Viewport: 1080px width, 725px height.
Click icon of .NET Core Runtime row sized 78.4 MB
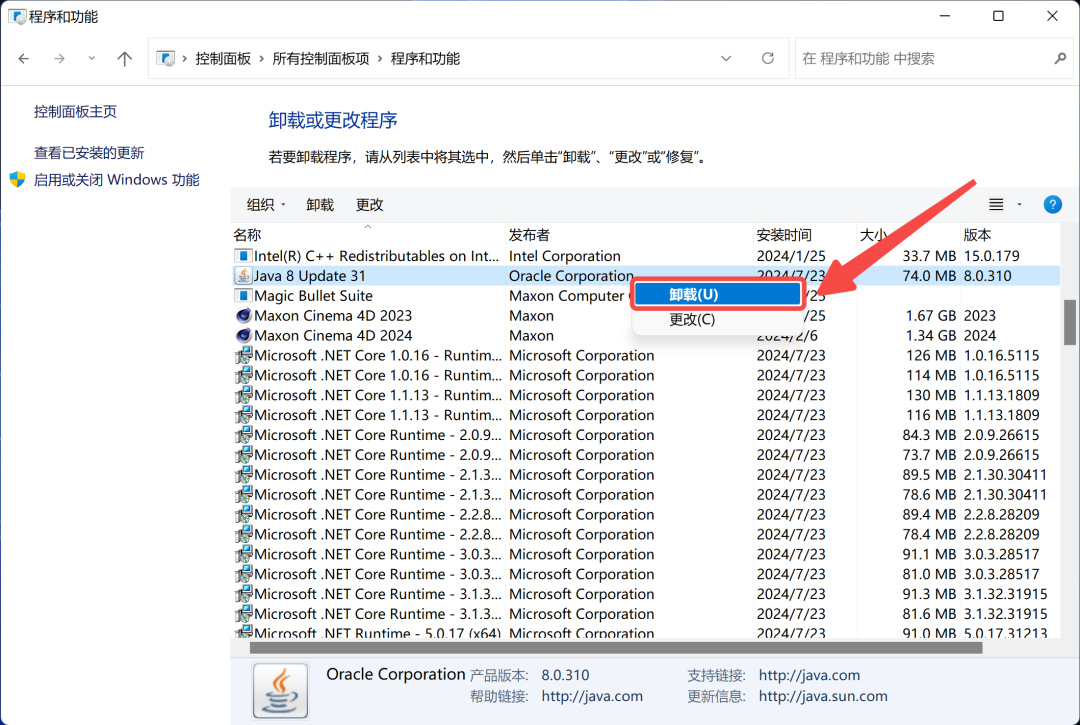[243, 535]
